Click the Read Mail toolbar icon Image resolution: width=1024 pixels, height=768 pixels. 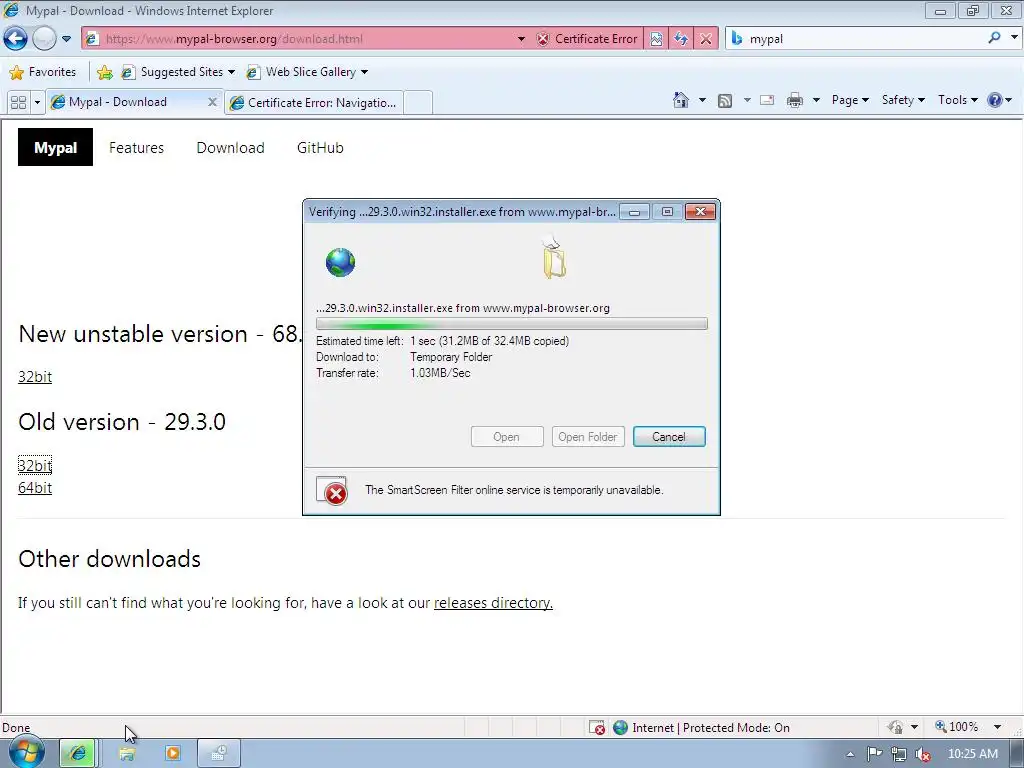pyautogui.click(x=767, y=100)
